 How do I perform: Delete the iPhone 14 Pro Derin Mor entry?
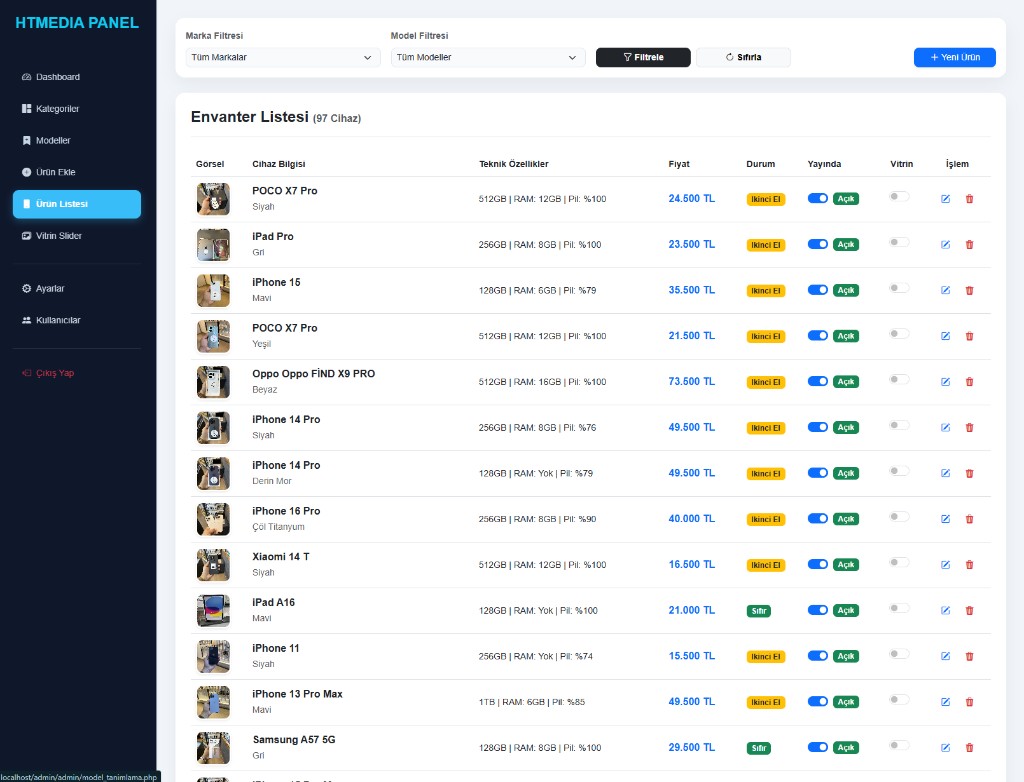point(969,473)
